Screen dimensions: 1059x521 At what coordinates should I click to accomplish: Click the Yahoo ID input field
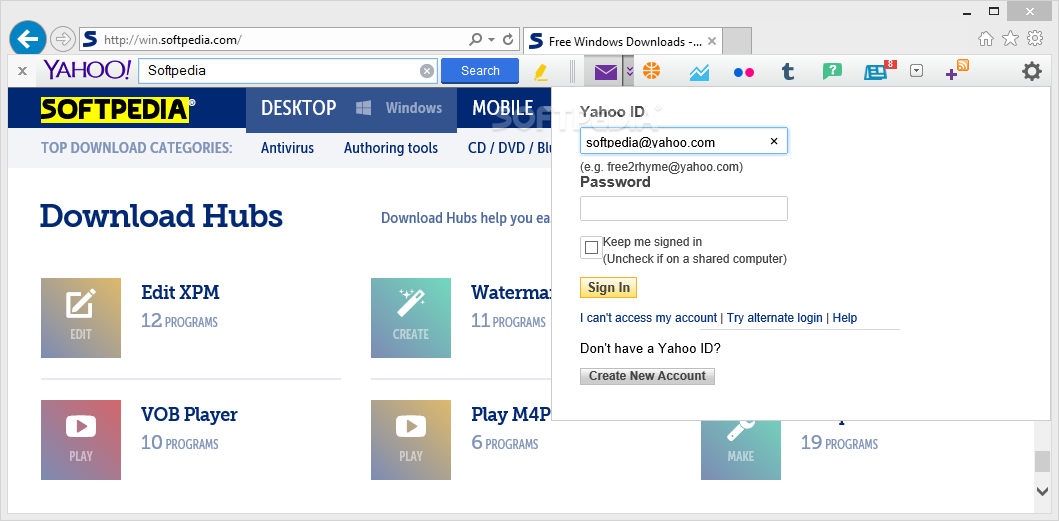(x=683, y=141)
